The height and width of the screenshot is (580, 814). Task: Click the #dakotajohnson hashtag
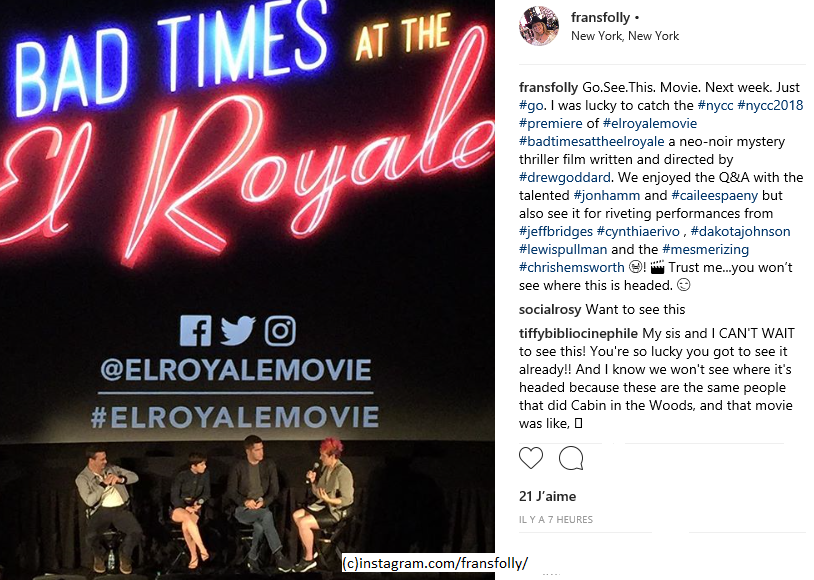[740, 231]
